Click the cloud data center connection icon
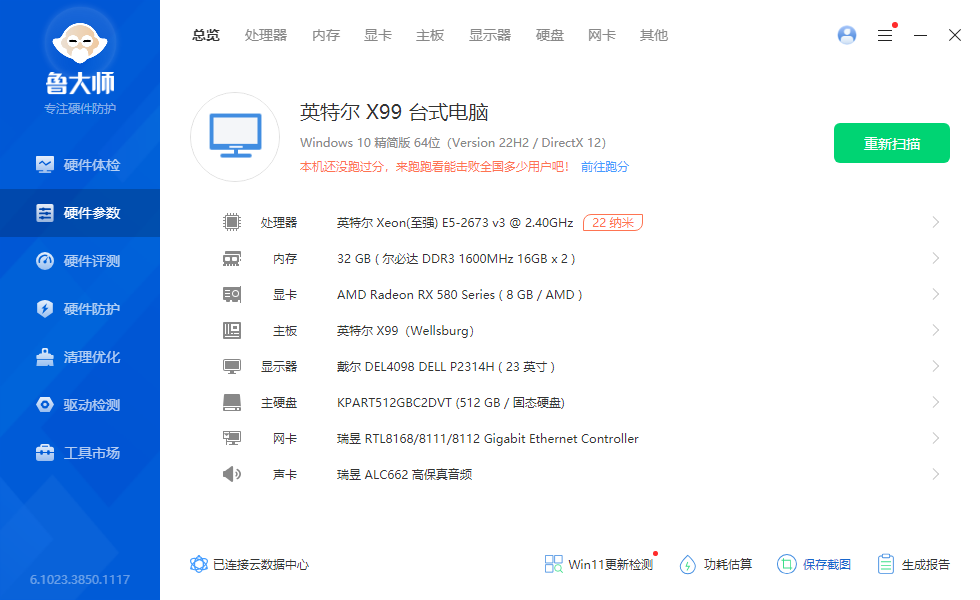Screen dimensions: 980x600 pyautogui.click(x=199, y=564)
